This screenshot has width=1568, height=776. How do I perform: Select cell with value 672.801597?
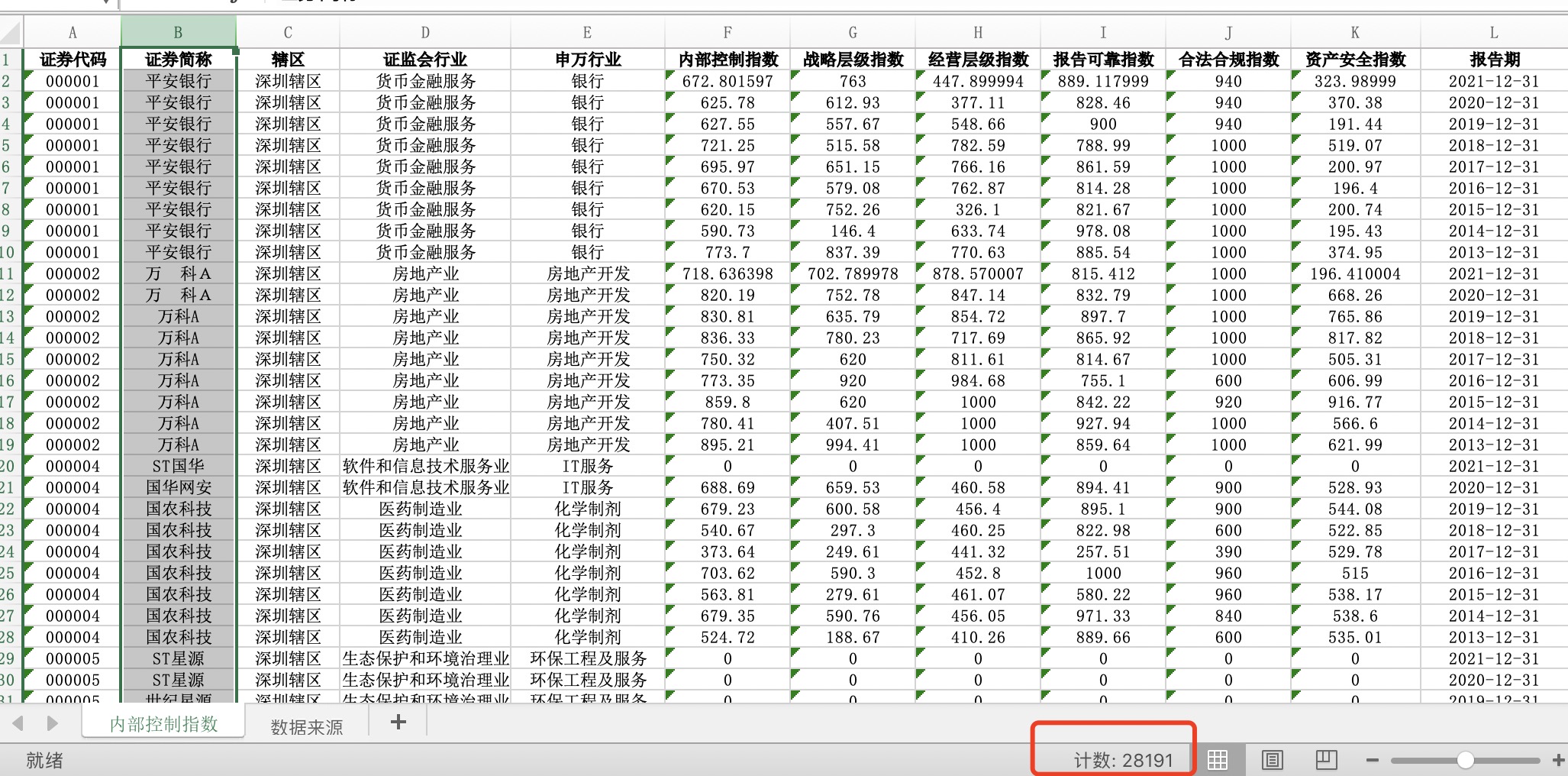click(x=728, y=81)
